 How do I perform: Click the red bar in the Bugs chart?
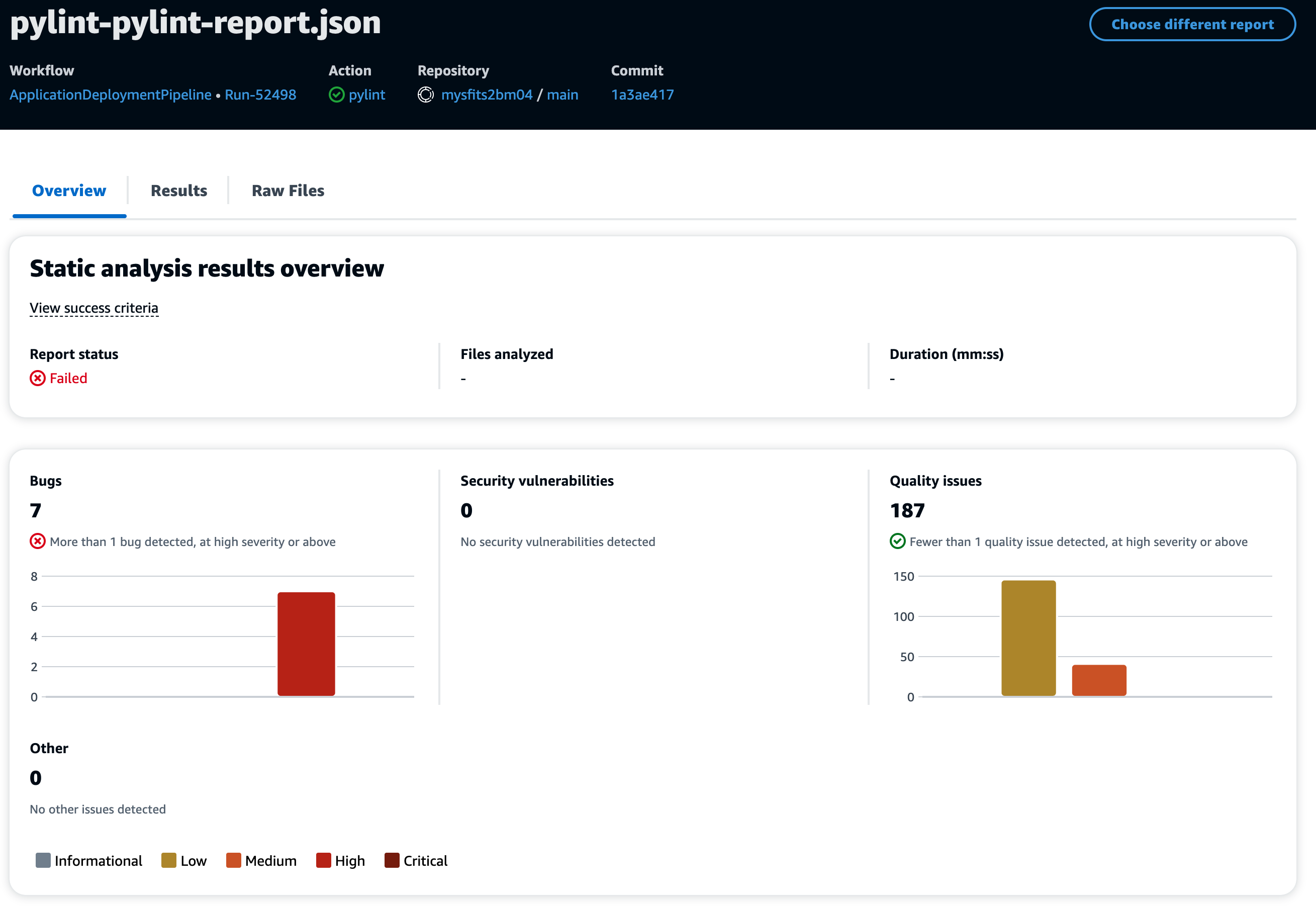click(307, 642)
